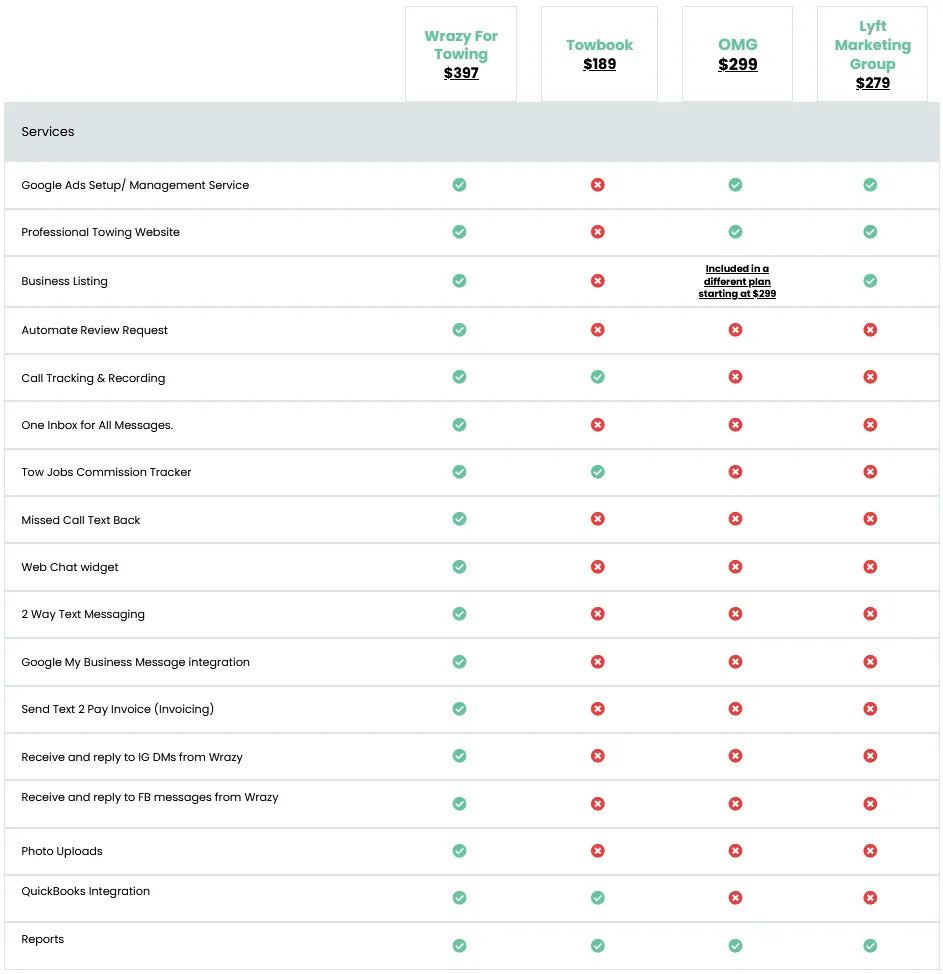Click Lyft Marketing red X for FB messages row
This screenshot has width=943, height=974.
click(870, 804)
